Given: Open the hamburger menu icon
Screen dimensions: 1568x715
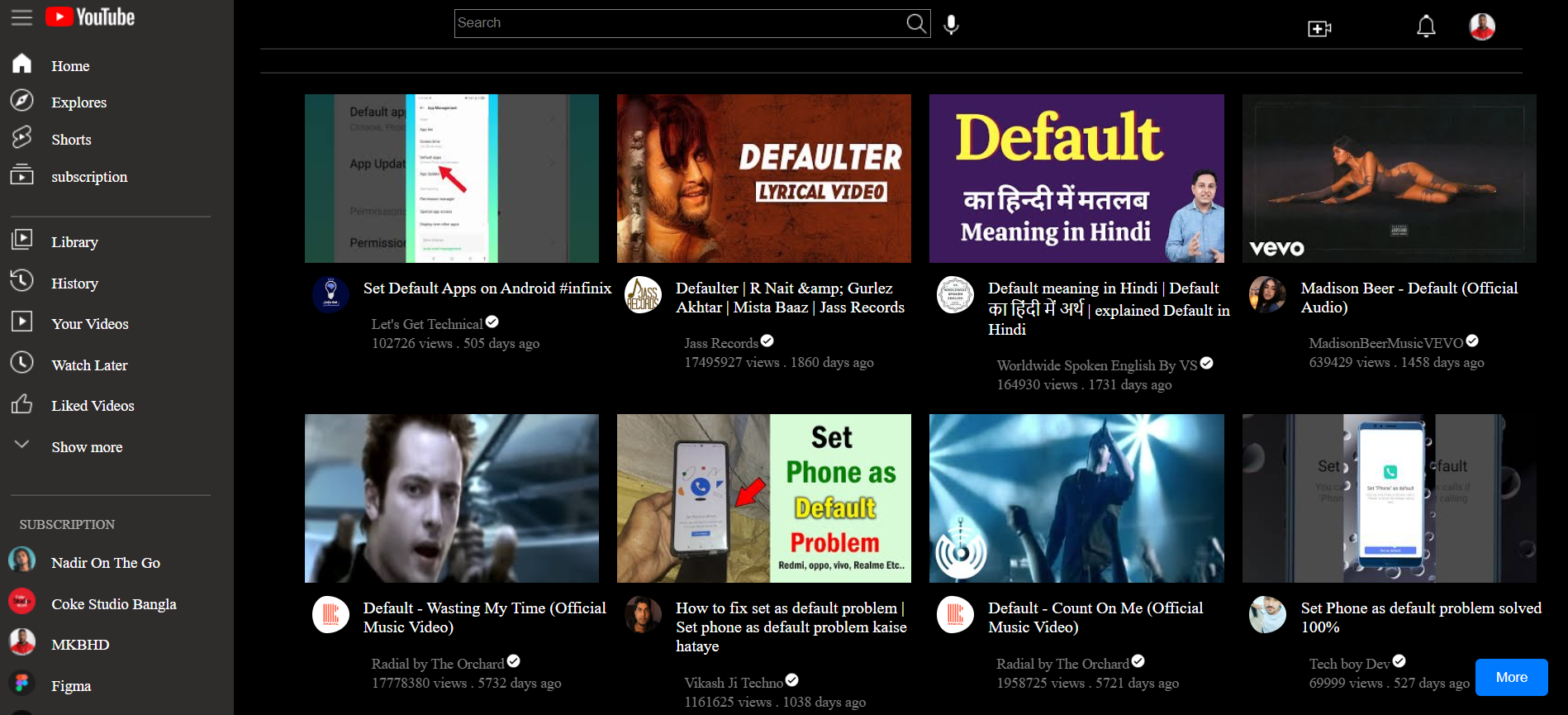Looking at the screenshot, I should 21,17.
